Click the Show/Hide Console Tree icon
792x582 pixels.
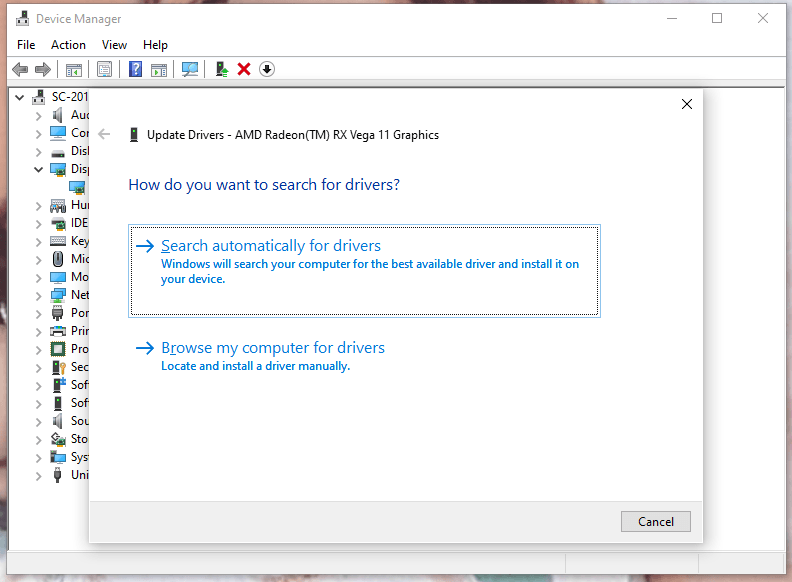coord(73,69)
